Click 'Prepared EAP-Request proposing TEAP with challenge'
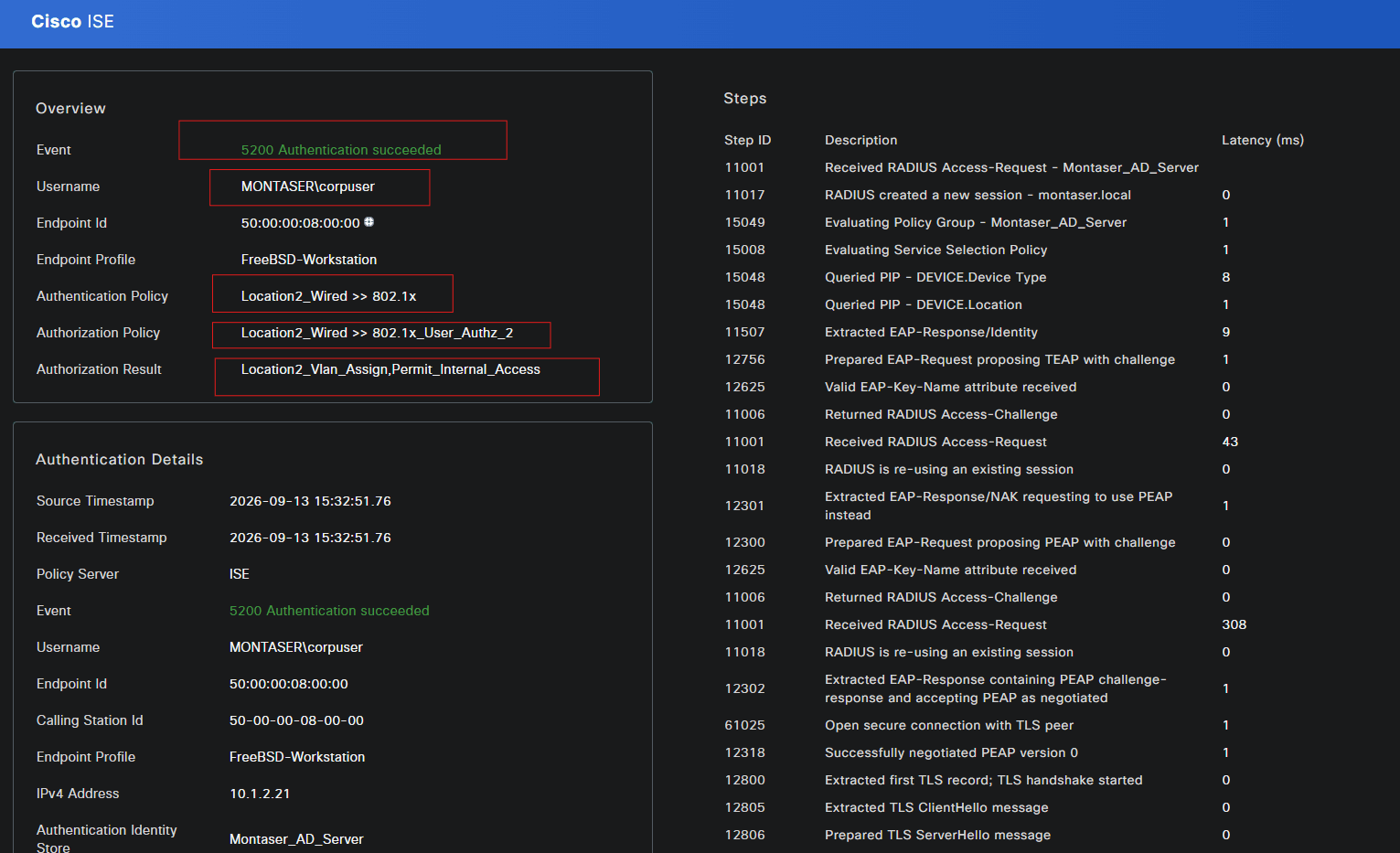This screenshot has width=1400, height=853. click(x=999, y=359)
